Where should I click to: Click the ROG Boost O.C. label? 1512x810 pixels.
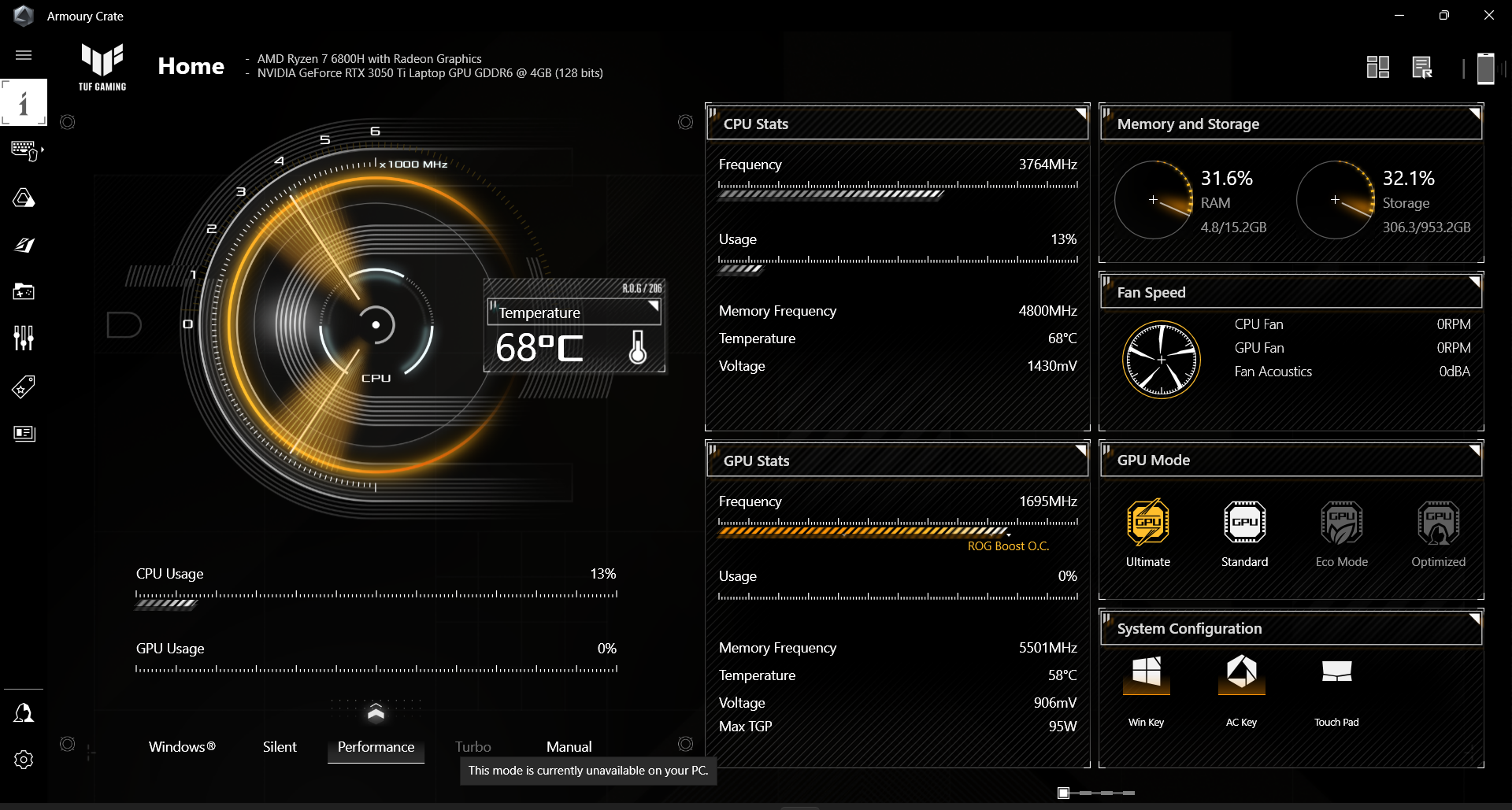[x=1009, y=546]
